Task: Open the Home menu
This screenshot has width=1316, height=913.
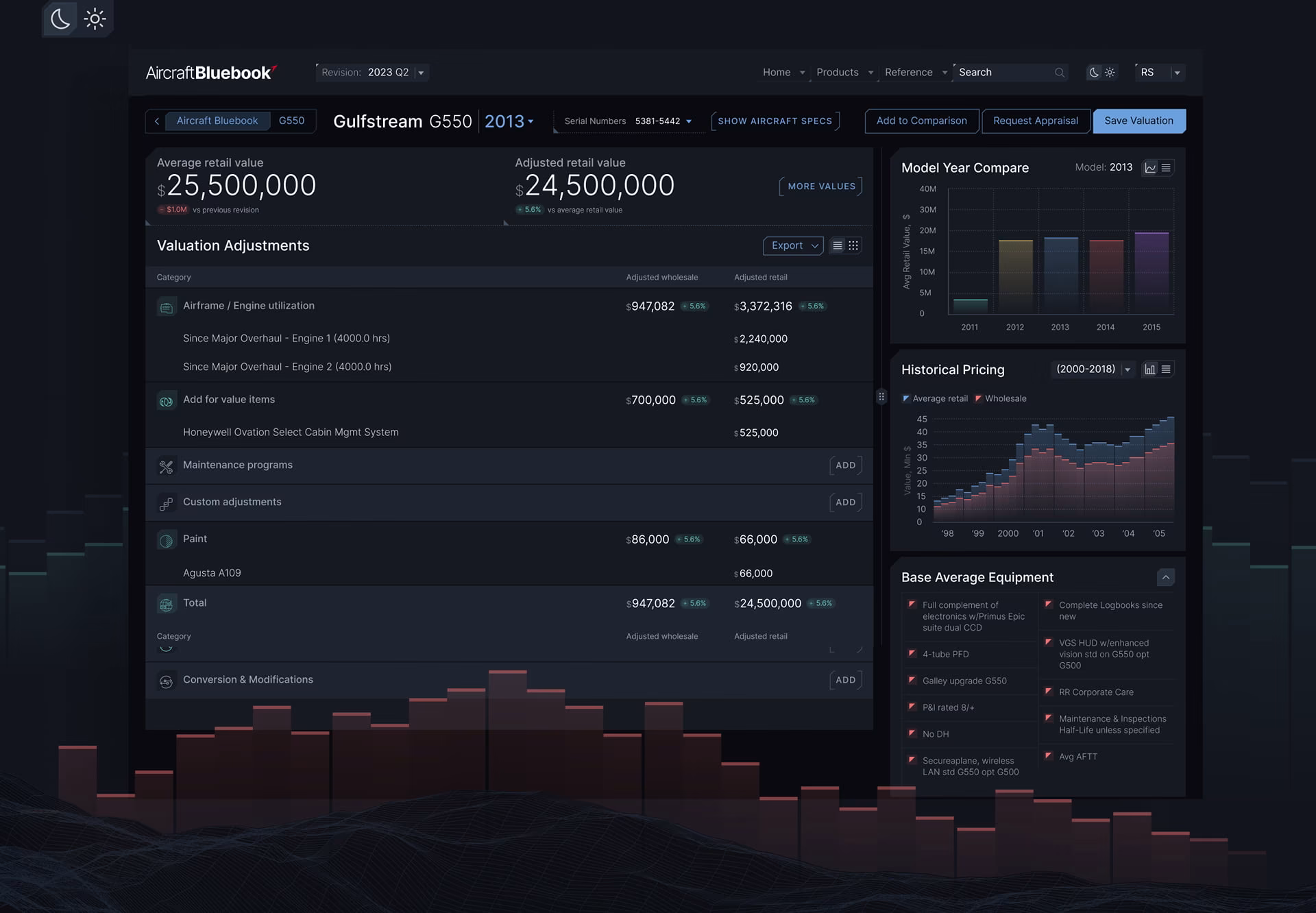Action: tap(783, 72)
